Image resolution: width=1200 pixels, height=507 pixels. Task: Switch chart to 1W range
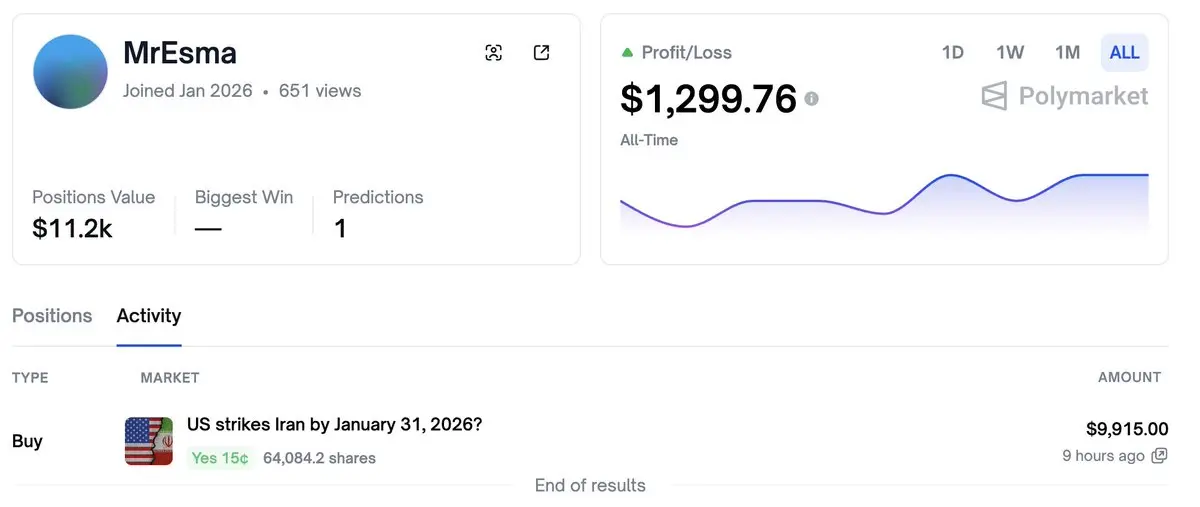coord(1010,53)
